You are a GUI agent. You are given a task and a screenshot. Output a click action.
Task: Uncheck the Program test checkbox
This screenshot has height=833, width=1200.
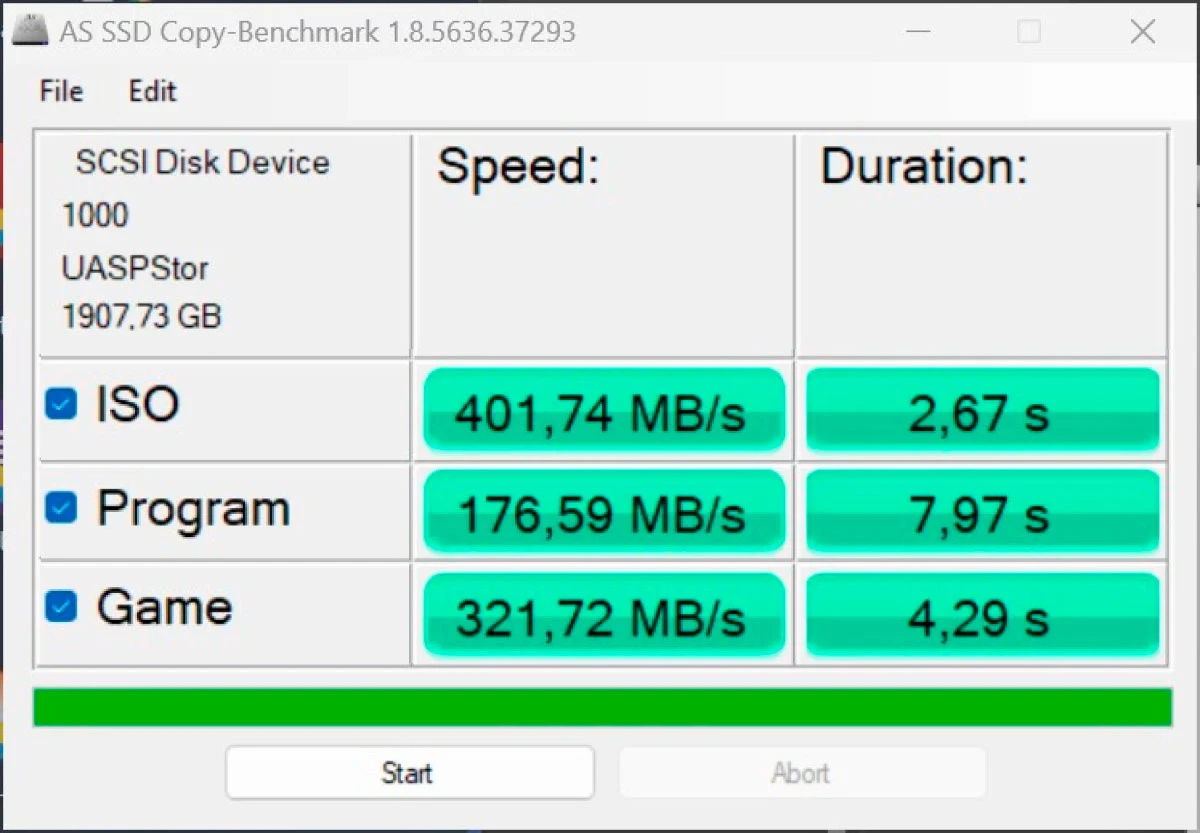coord(61,508)
